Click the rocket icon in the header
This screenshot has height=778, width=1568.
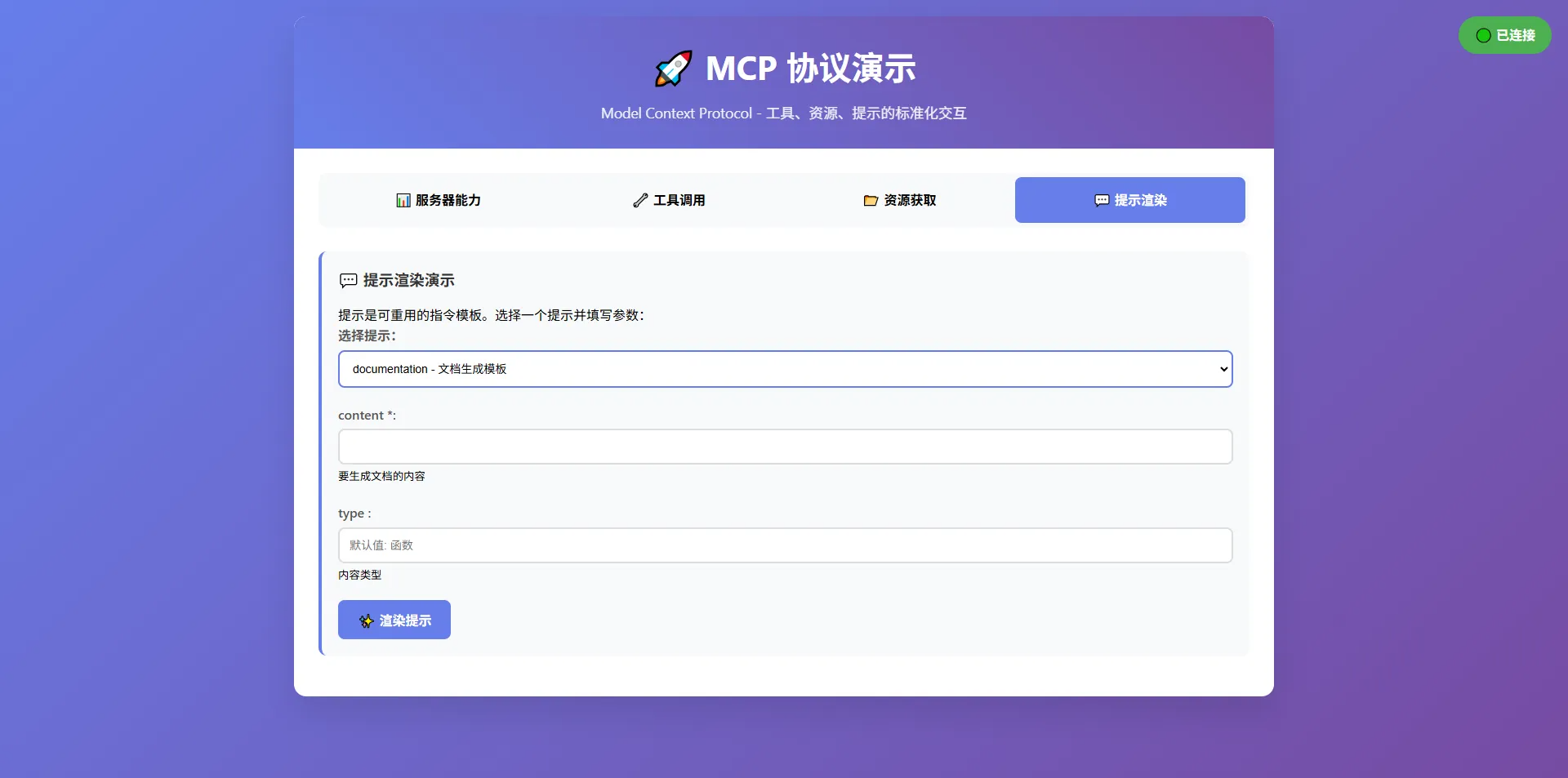pyautogui.click(x=674, y=69)
